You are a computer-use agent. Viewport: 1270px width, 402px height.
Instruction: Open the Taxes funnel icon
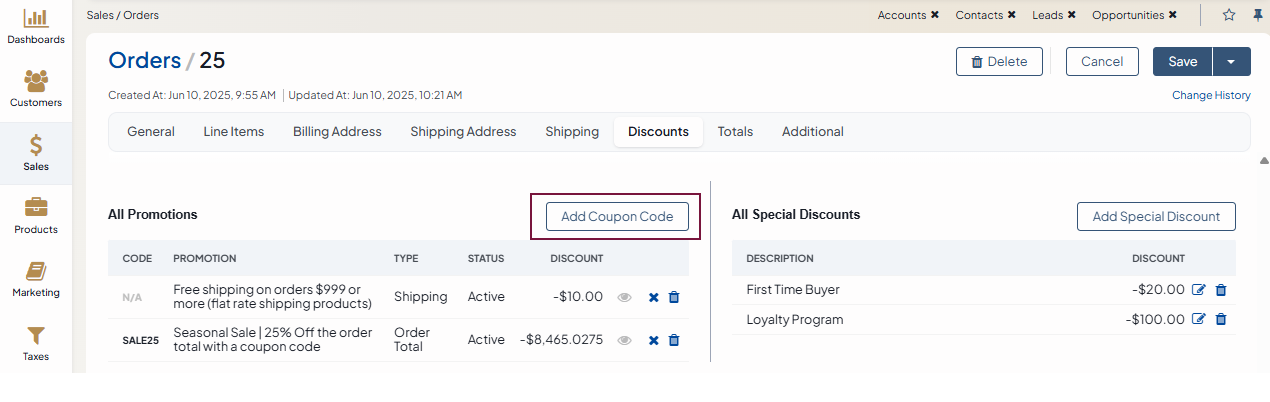click(36, 336)
